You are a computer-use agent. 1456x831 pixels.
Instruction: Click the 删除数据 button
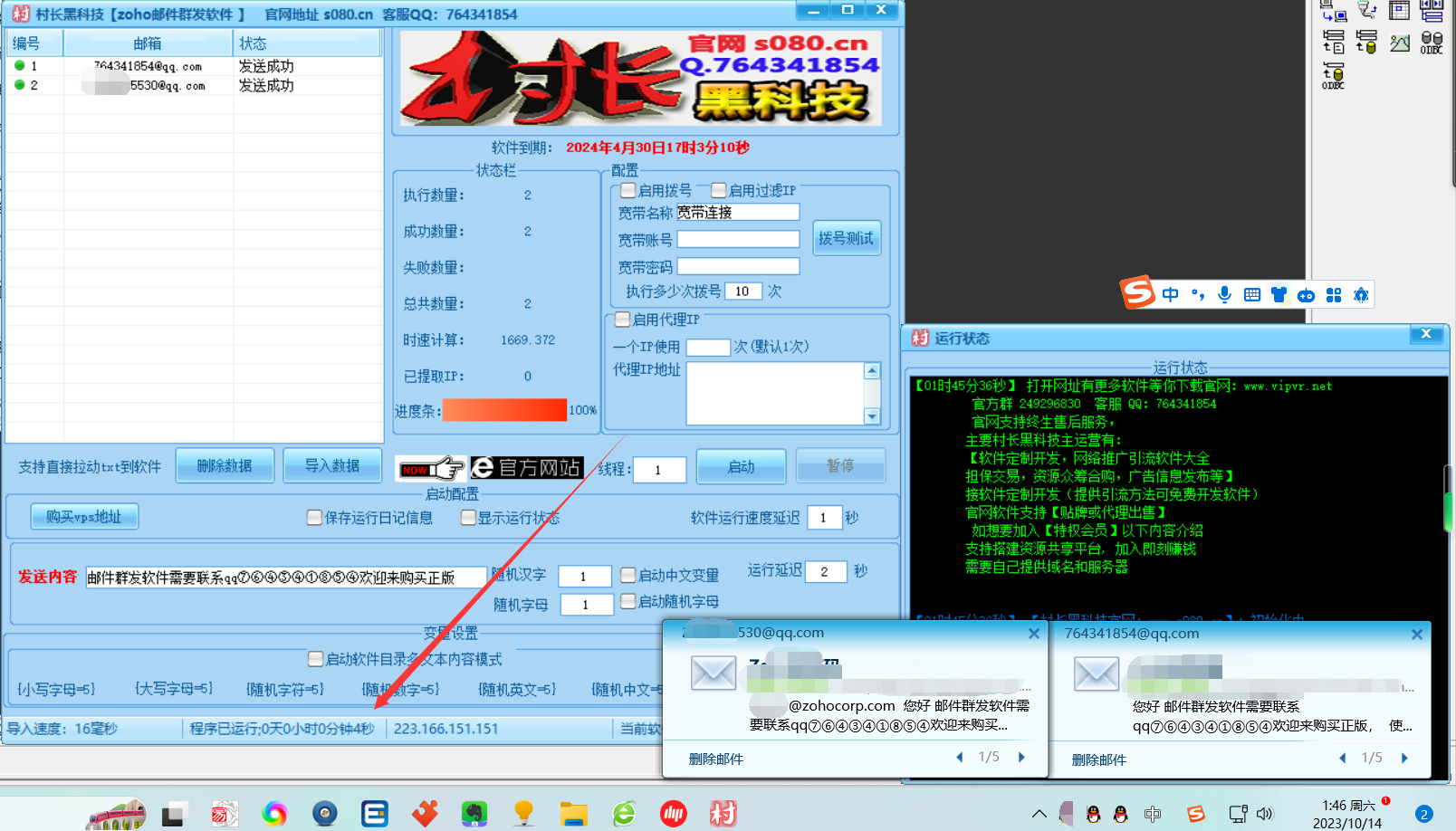(225, 465)
